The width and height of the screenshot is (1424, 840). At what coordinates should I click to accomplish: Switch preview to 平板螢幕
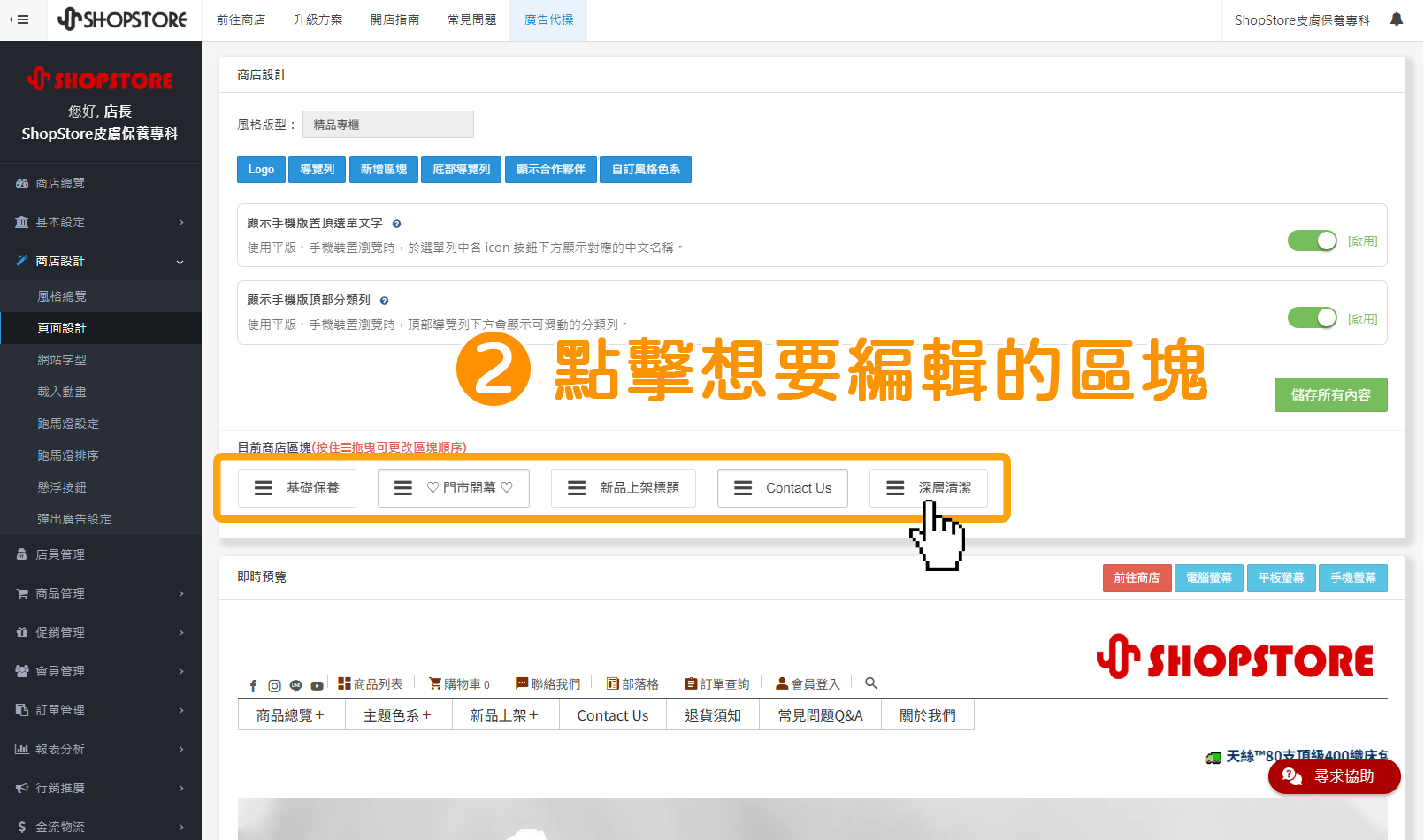tap(1281, 577)
